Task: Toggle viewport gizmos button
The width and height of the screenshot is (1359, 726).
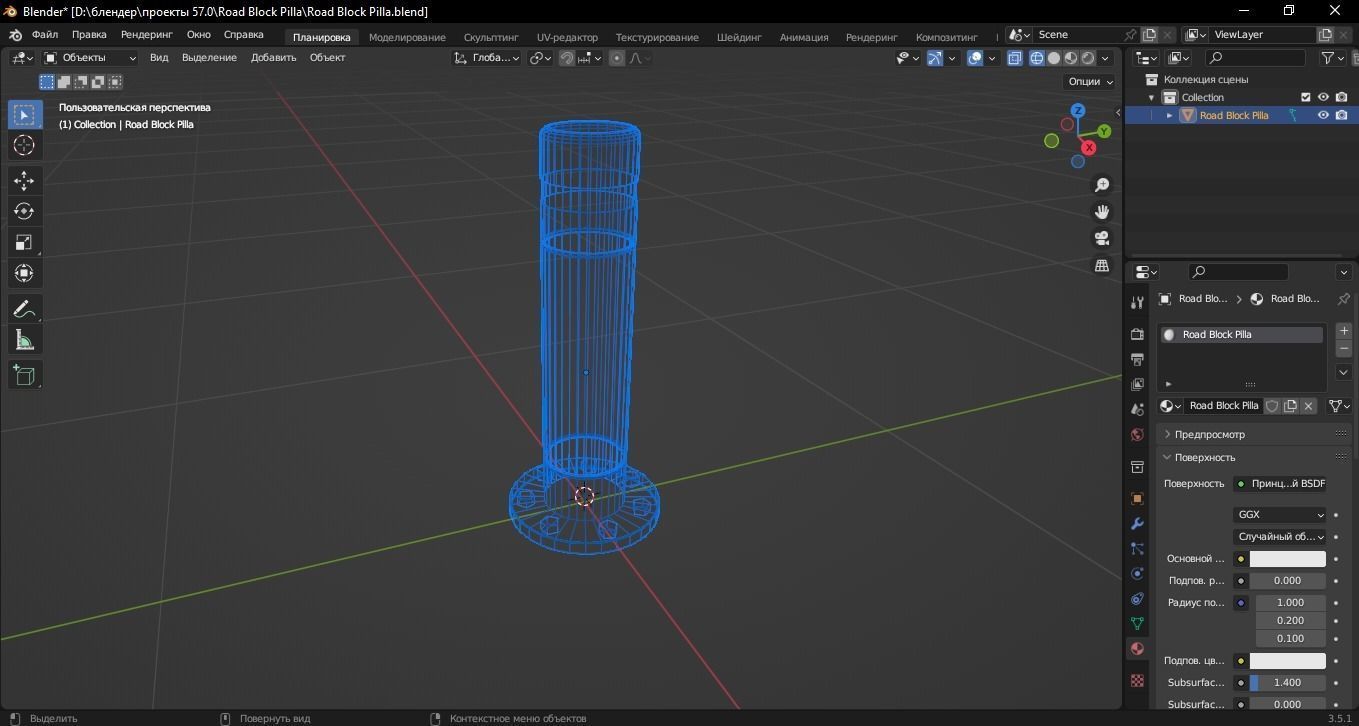Action: 935,58
